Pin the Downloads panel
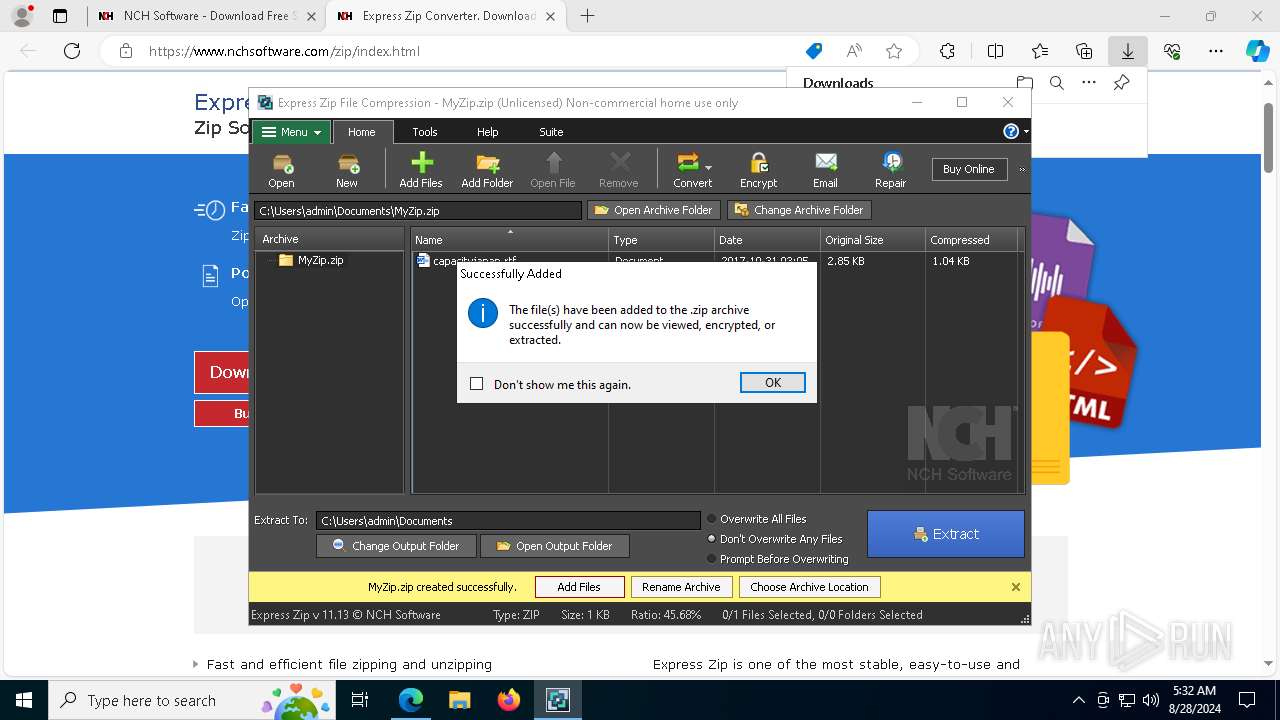1280x720 pixels. pyautogui.click(x=1122, y=83)
